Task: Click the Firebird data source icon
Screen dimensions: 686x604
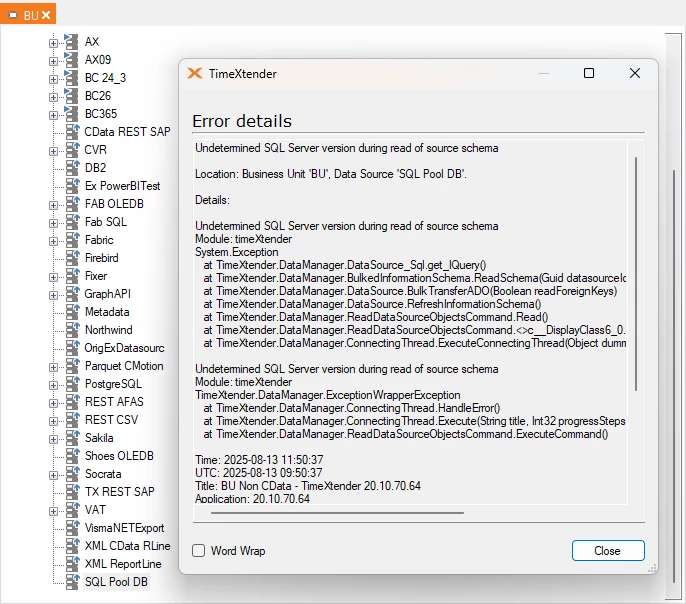Action: (73, 258)
